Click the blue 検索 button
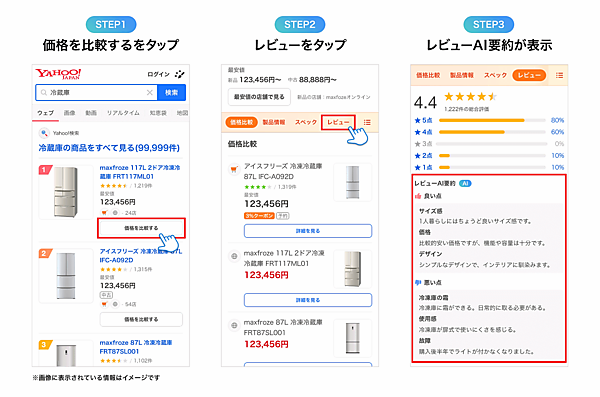 [171, 93]
